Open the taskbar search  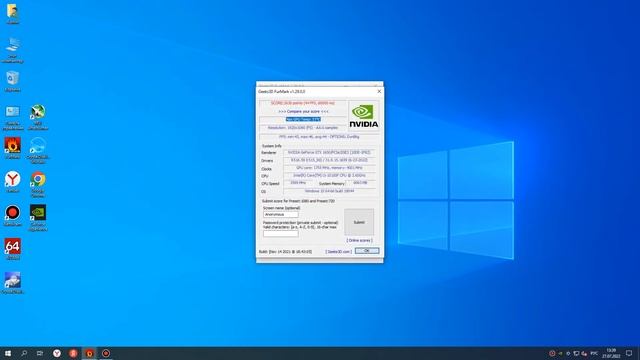(x=24, y=353)
